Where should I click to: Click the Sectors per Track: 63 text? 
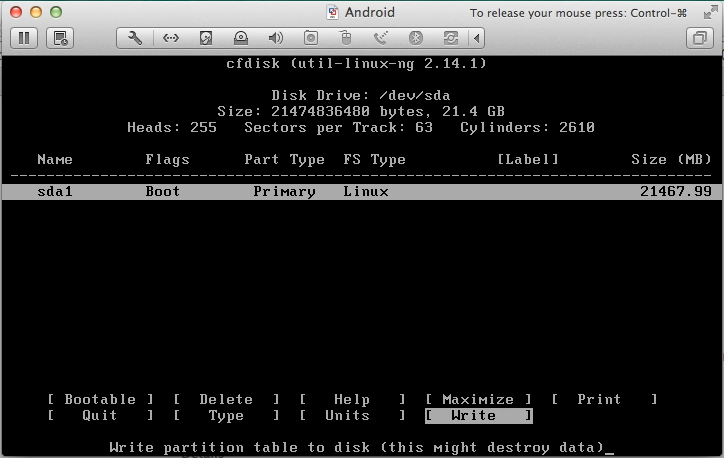click(338, 127)
